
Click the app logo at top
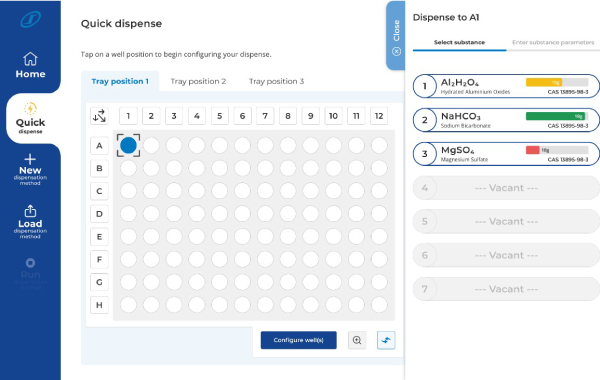(30, 19)
